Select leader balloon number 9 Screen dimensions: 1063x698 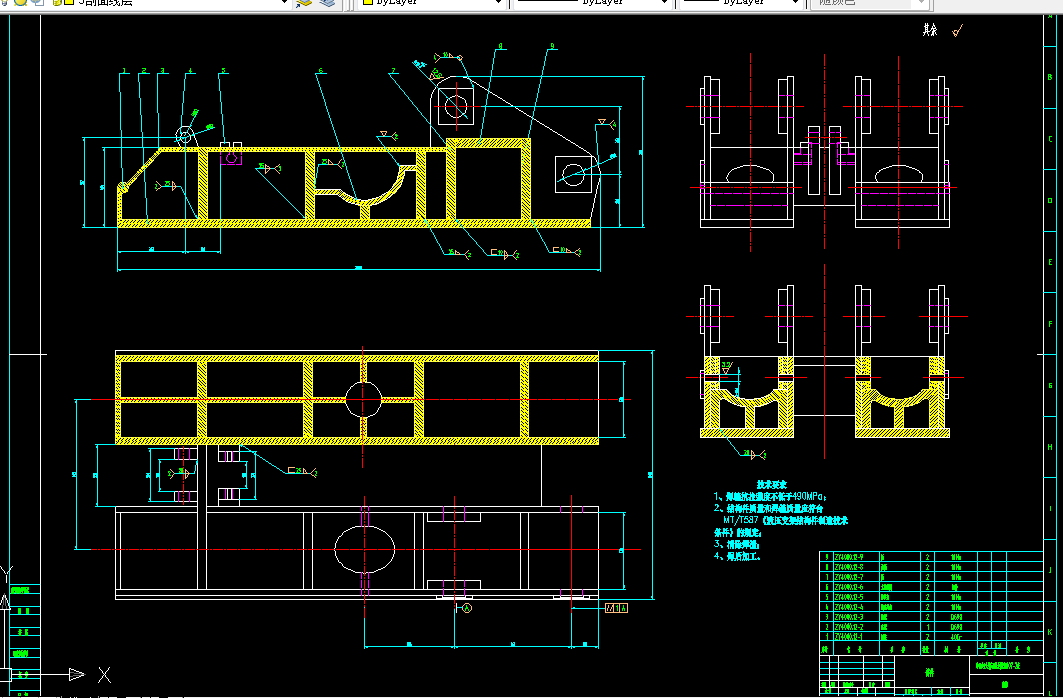[x=553, y=47]
